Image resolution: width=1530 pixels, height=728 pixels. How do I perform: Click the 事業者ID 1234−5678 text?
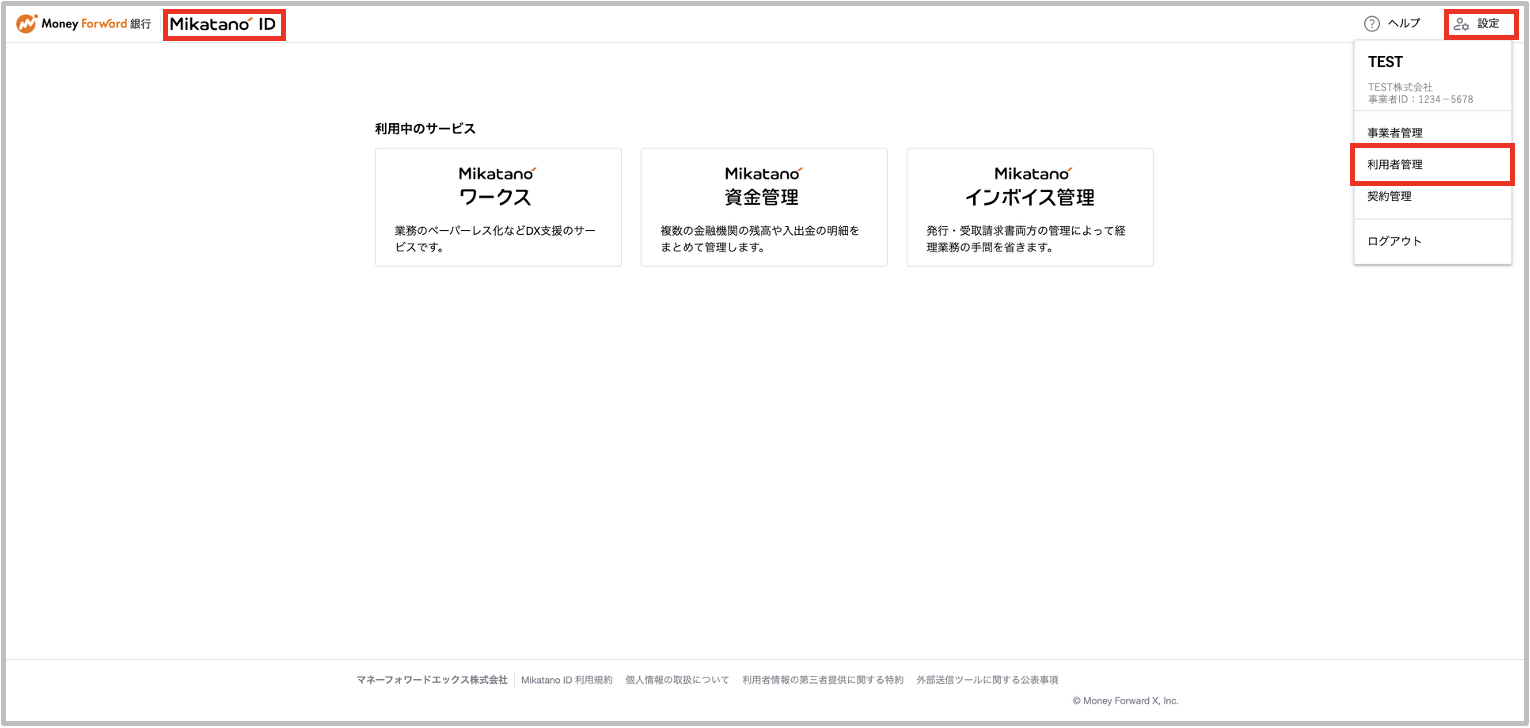click(1421, 99)
